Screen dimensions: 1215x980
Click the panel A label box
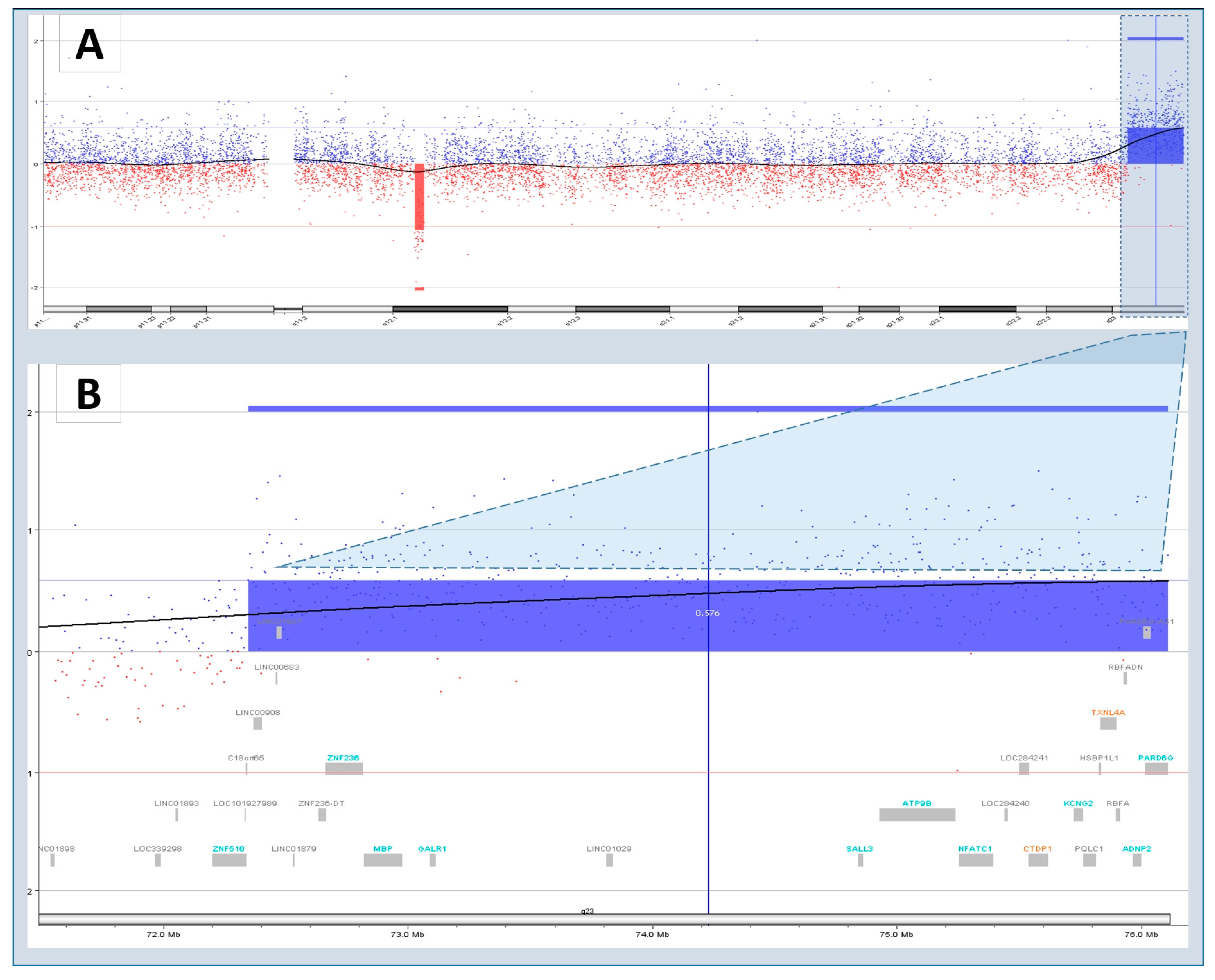90,43
